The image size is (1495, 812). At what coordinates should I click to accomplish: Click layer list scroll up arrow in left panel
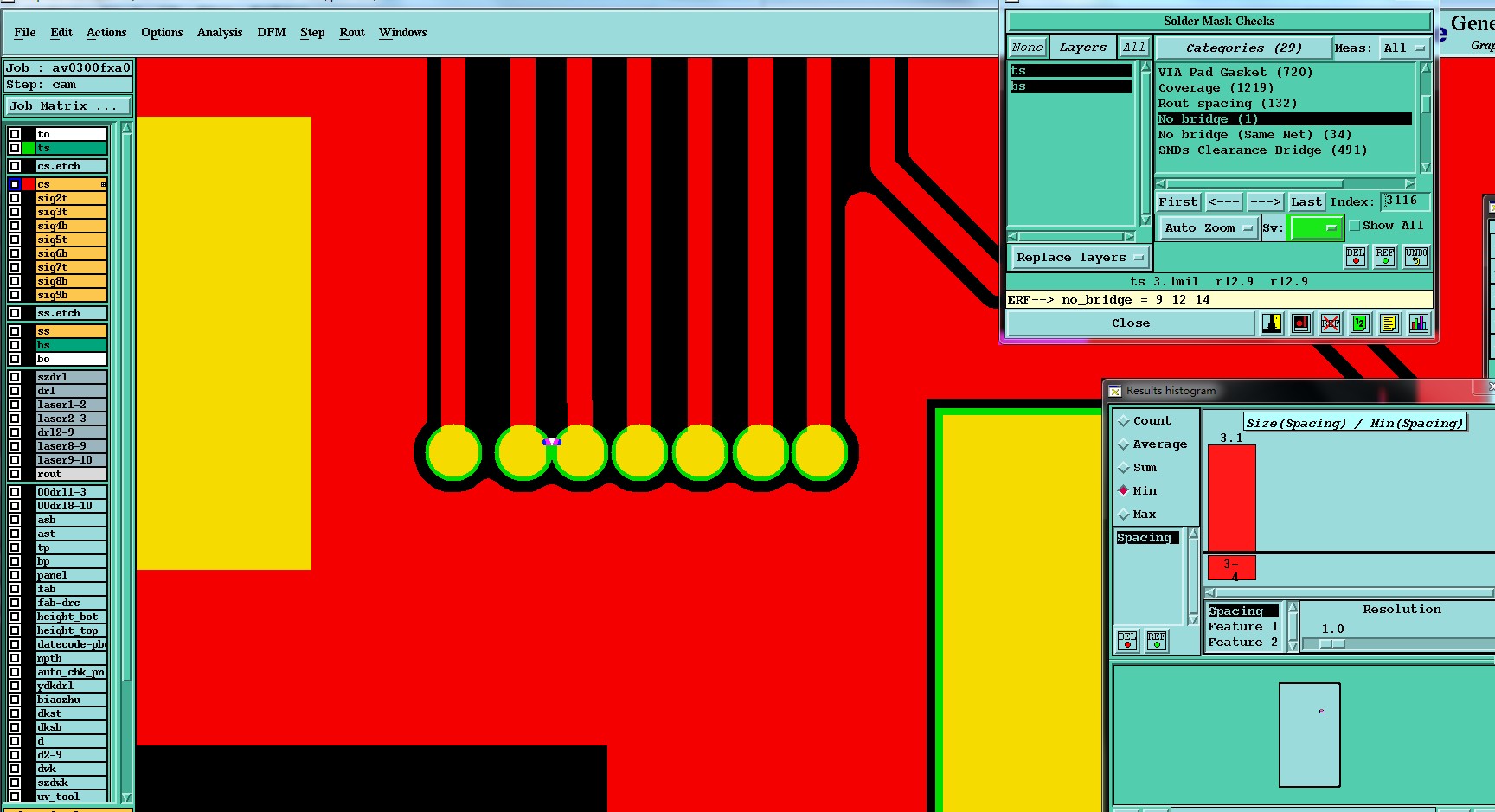pyautogui.click(x=126, y=128)
